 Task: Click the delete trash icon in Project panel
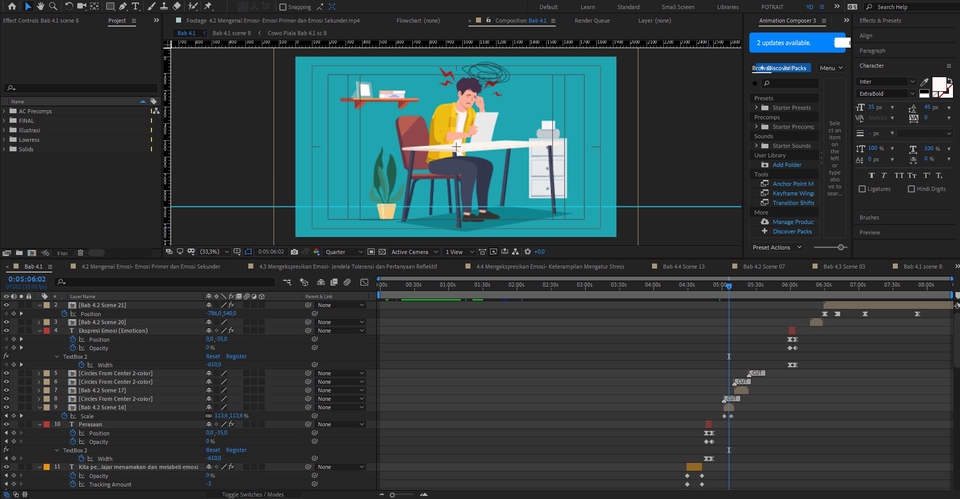point(80,253)
